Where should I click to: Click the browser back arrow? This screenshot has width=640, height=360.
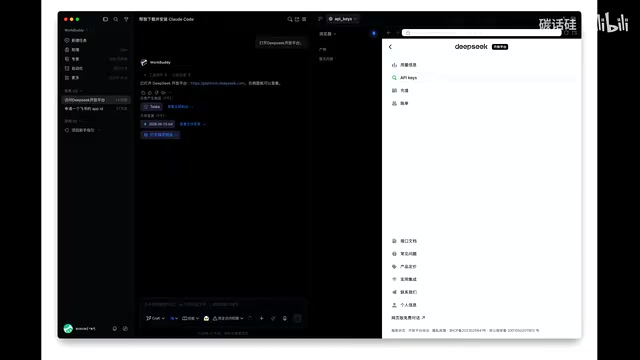pos(389,33)
